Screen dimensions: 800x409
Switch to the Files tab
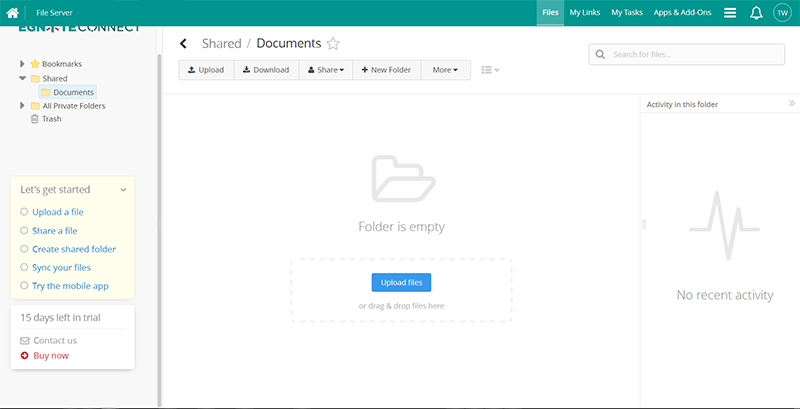[x=550, y=13]
